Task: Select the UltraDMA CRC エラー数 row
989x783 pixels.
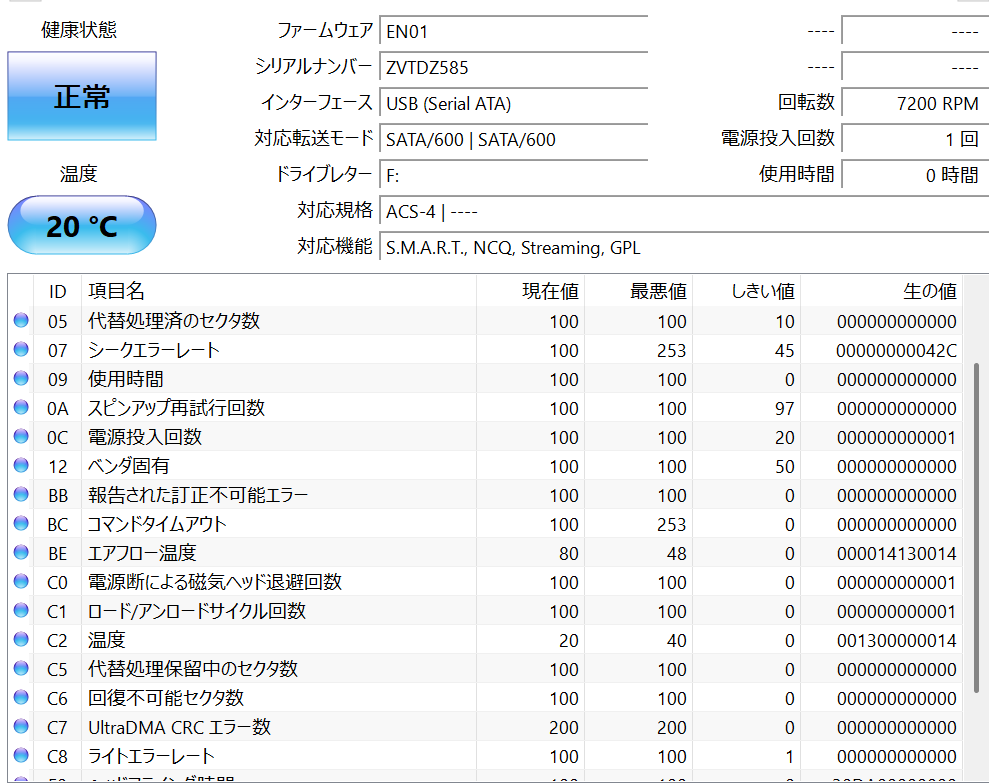Action: tap(486, 727)
